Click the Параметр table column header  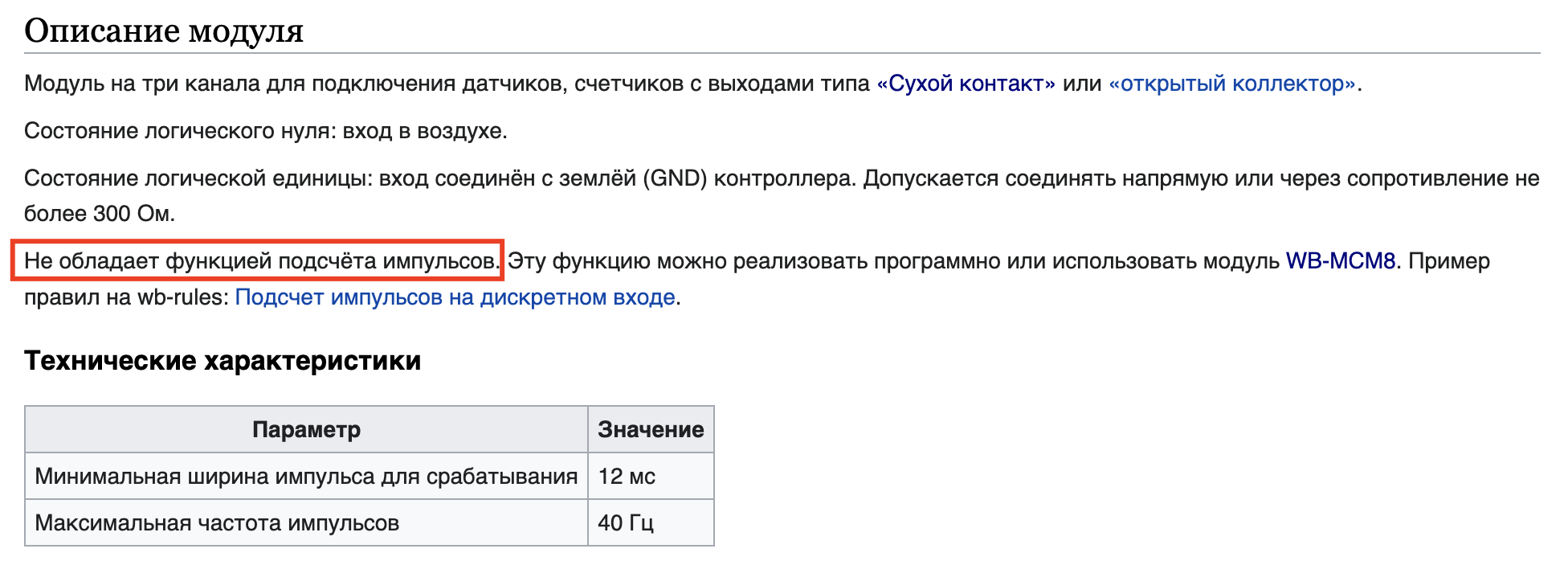[306, 430]
